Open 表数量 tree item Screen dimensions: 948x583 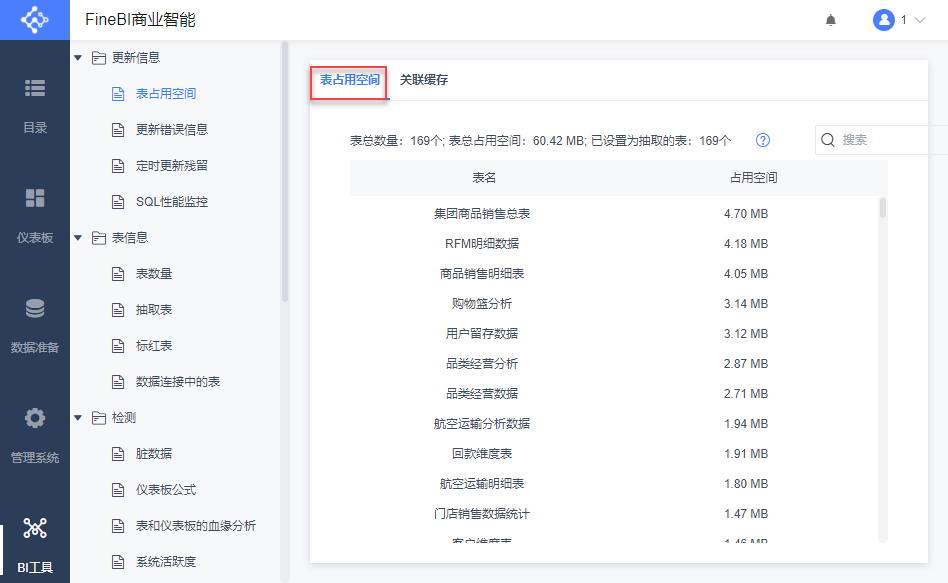click(x=154, y=273)
